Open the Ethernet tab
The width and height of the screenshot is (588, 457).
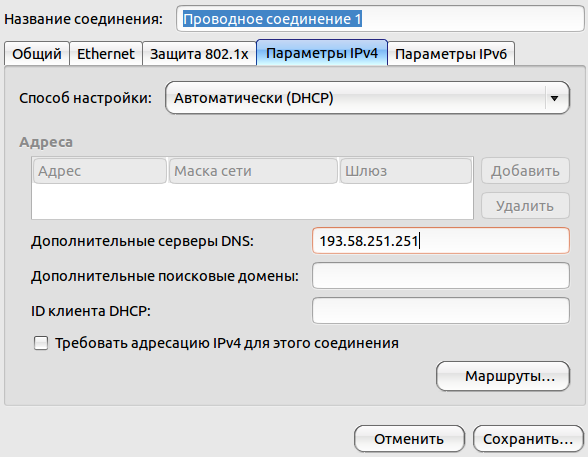106,54
